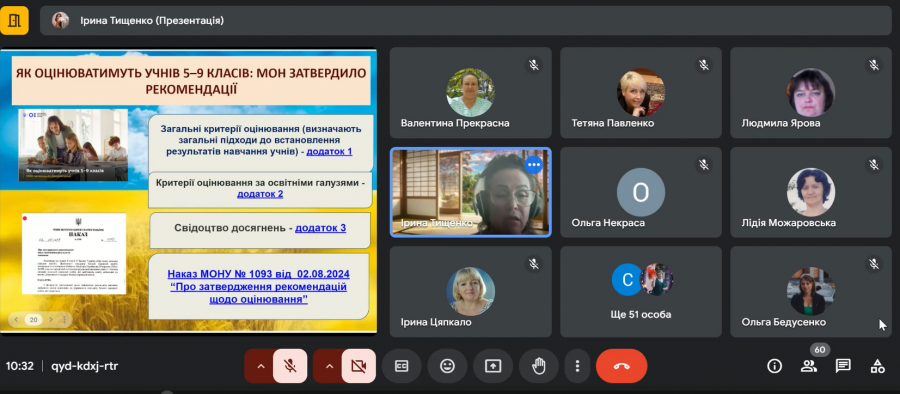Open the activities shapes icon

[x=877, y=366]
